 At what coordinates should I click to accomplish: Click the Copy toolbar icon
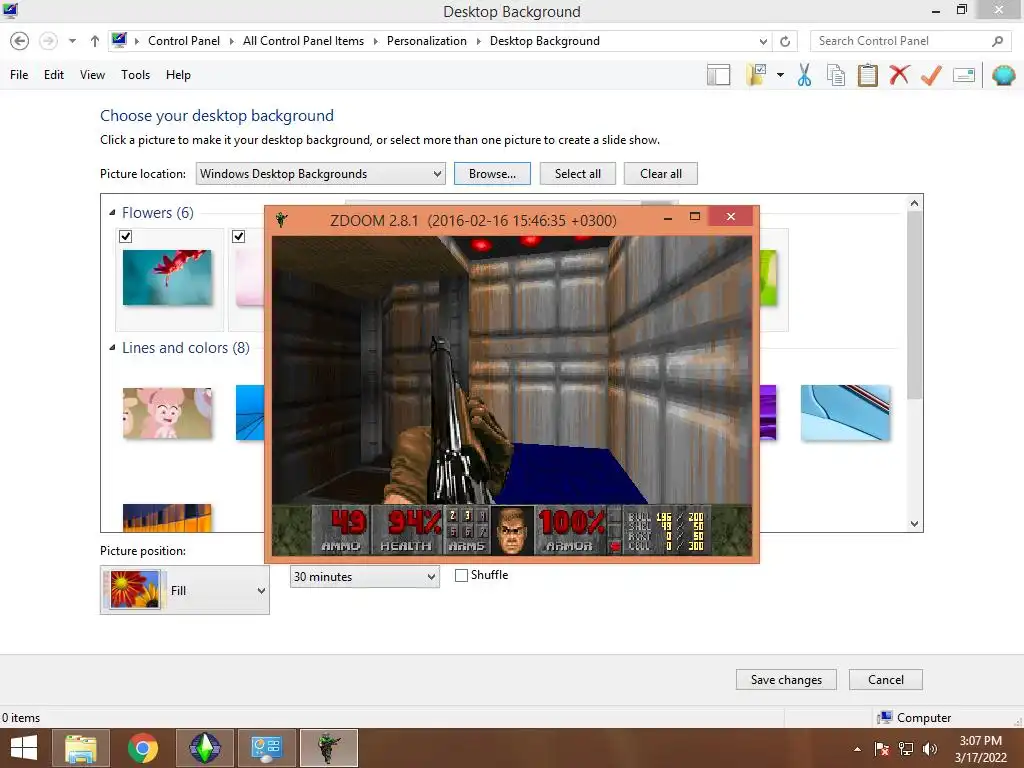click(836, 75)
